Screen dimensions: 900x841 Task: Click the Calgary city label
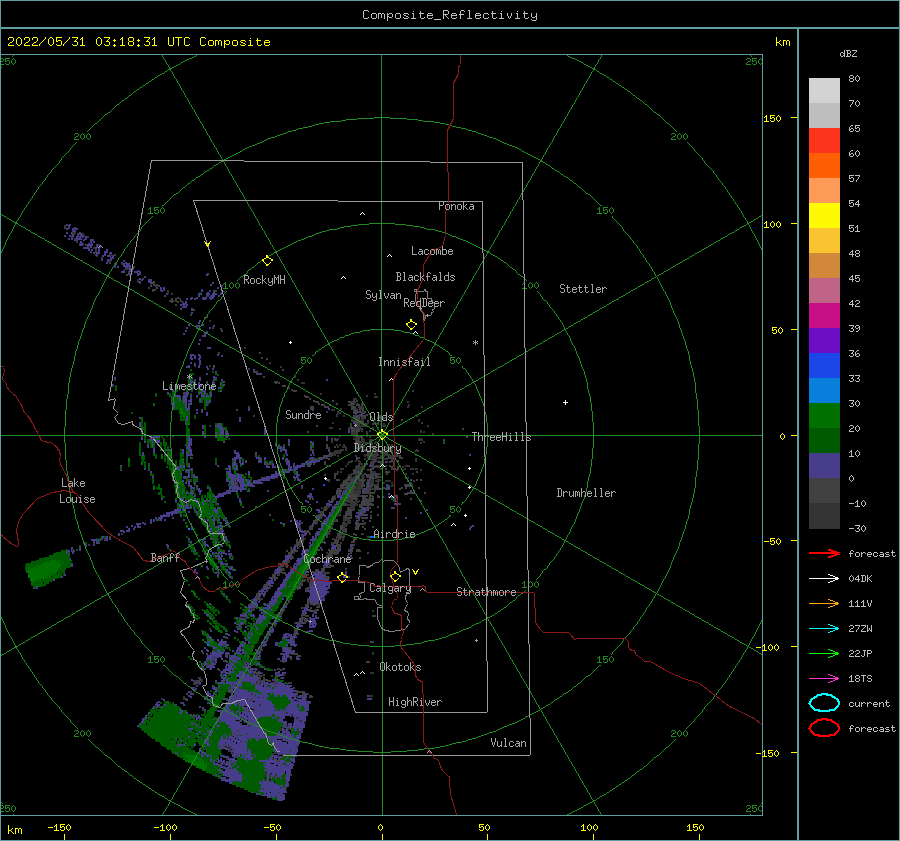[390, 588]
